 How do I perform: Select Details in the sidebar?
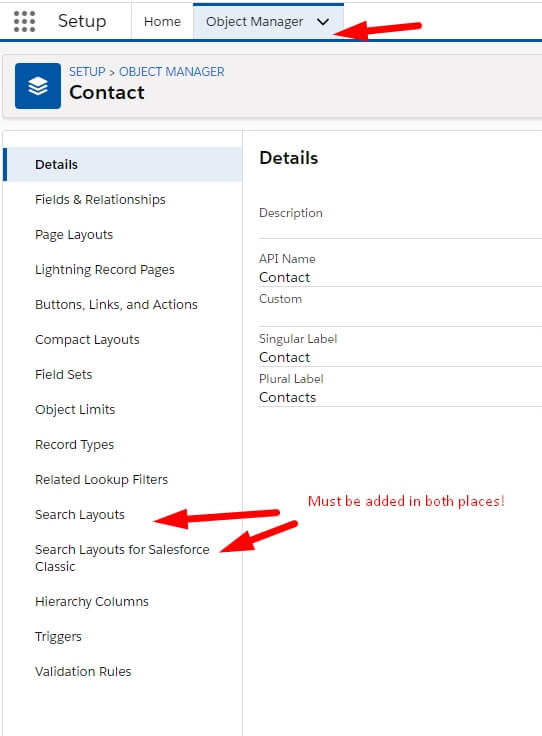click(x=123, y=164)
